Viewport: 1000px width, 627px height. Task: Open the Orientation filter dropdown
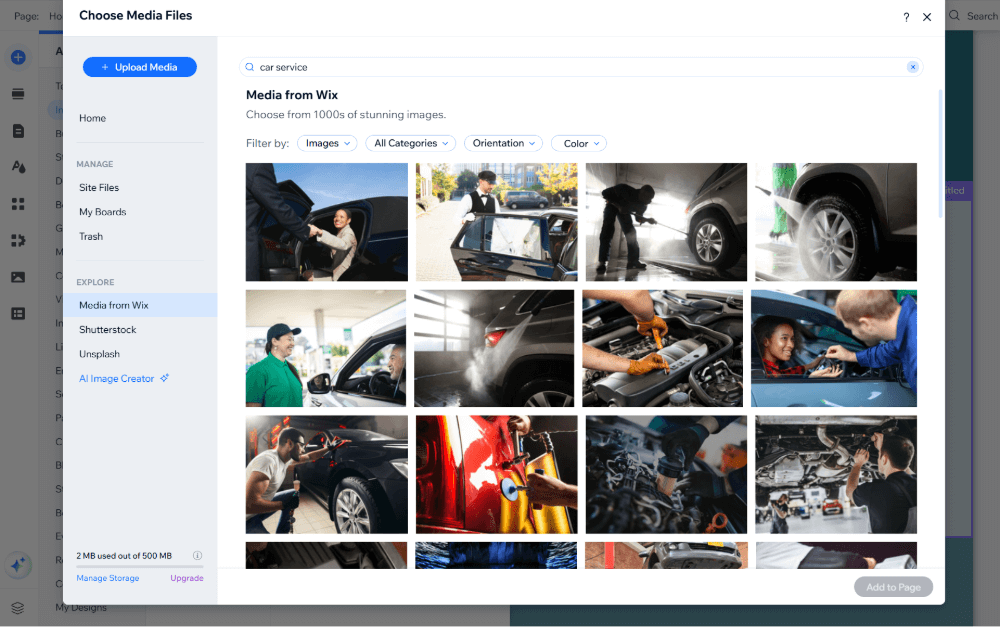[x=504, y=143]
